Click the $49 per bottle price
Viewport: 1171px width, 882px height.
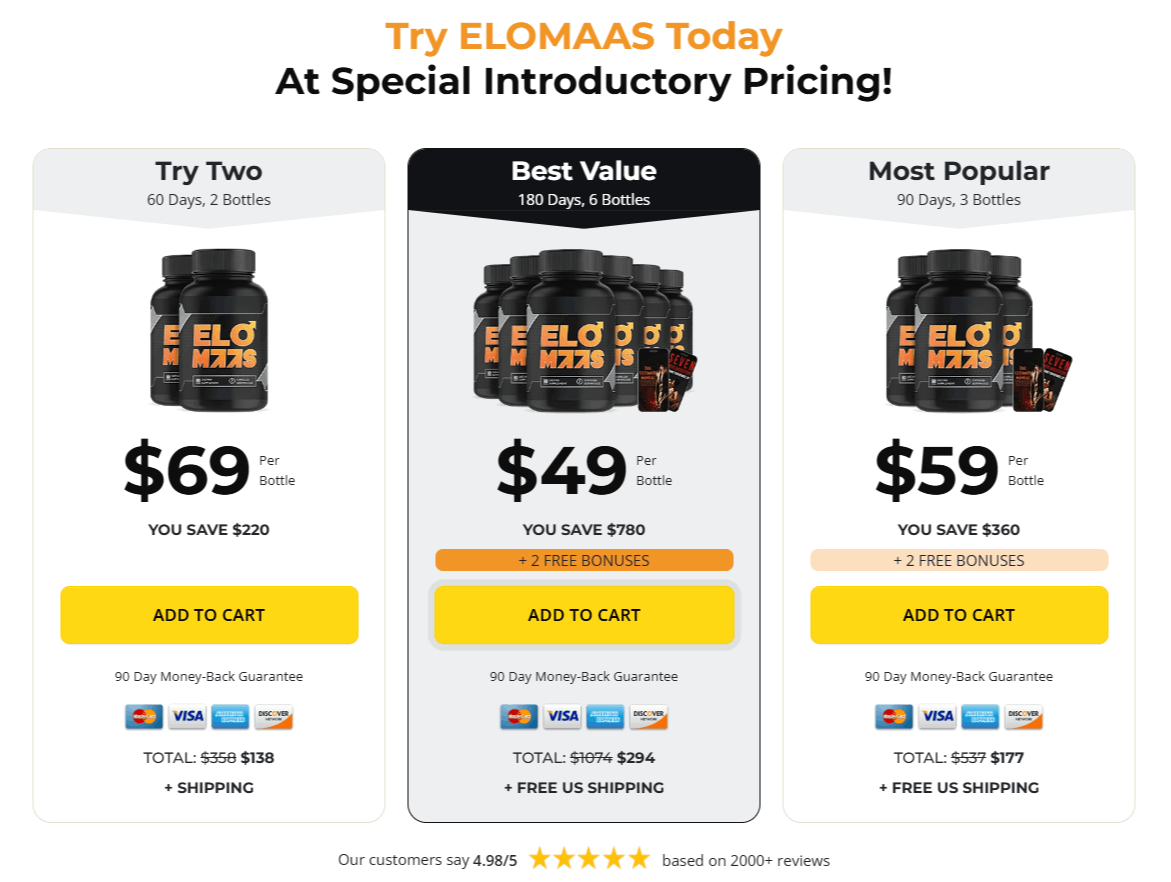pyautogui.click(x=584, y=469)
